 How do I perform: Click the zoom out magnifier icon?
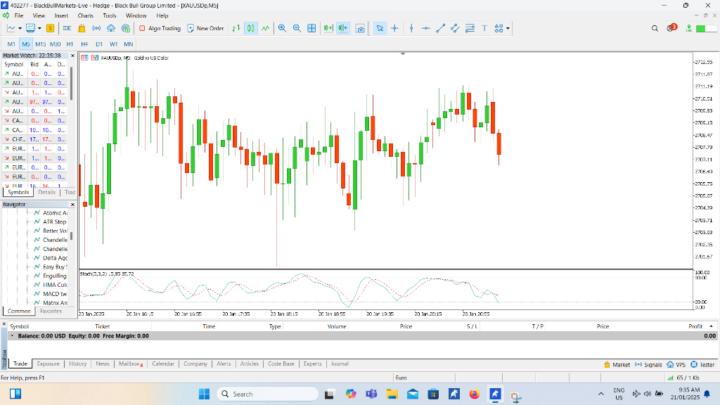[297, 28]
